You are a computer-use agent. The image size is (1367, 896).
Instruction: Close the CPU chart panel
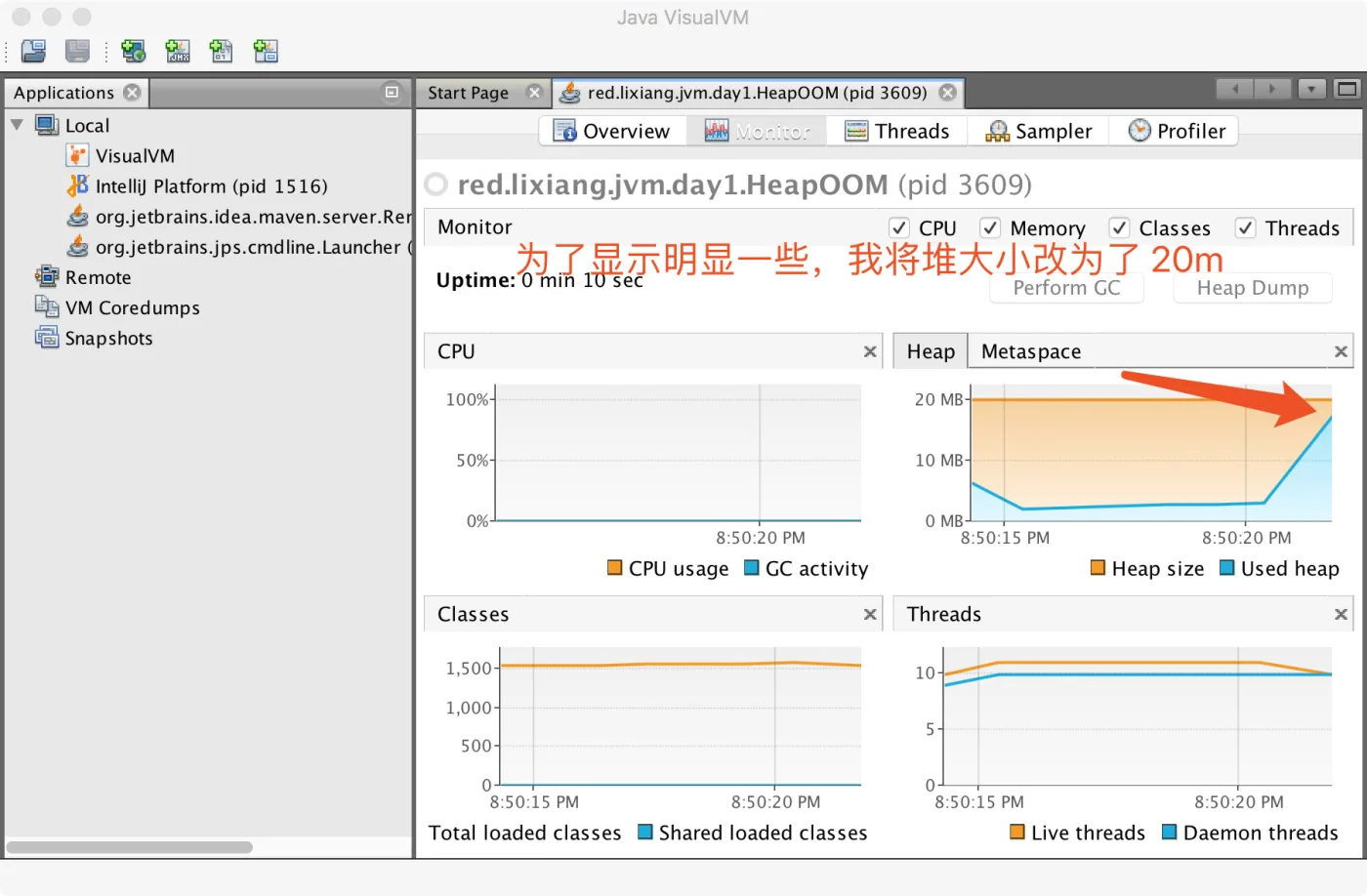tap(870, 351)
